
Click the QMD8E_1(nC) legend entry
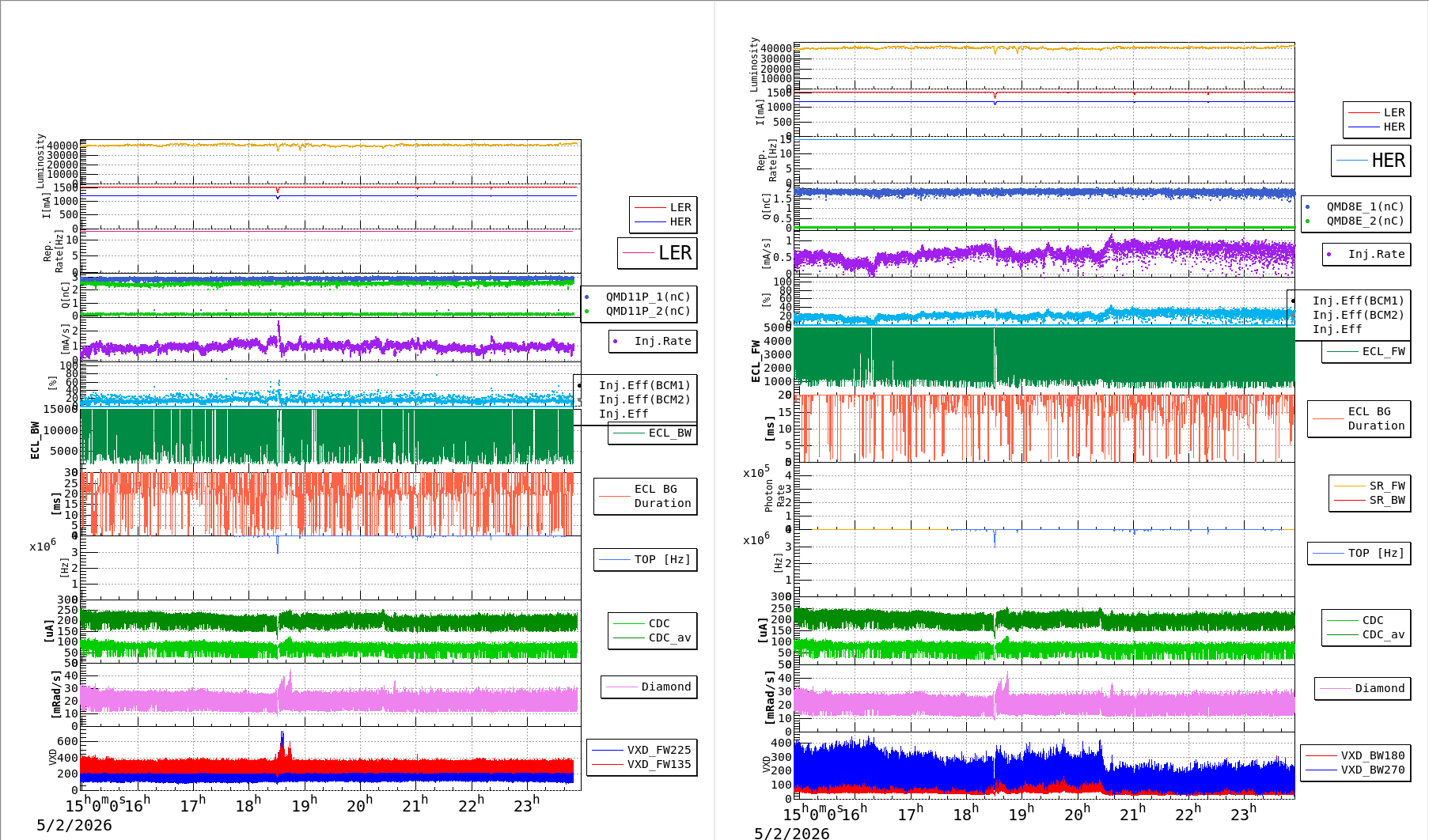1356,206
